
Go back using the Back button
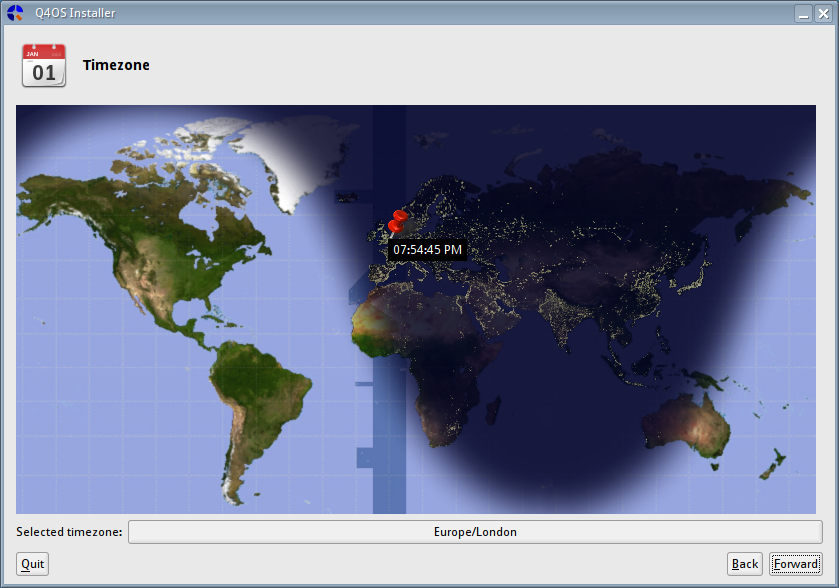[x=744, y=564]
